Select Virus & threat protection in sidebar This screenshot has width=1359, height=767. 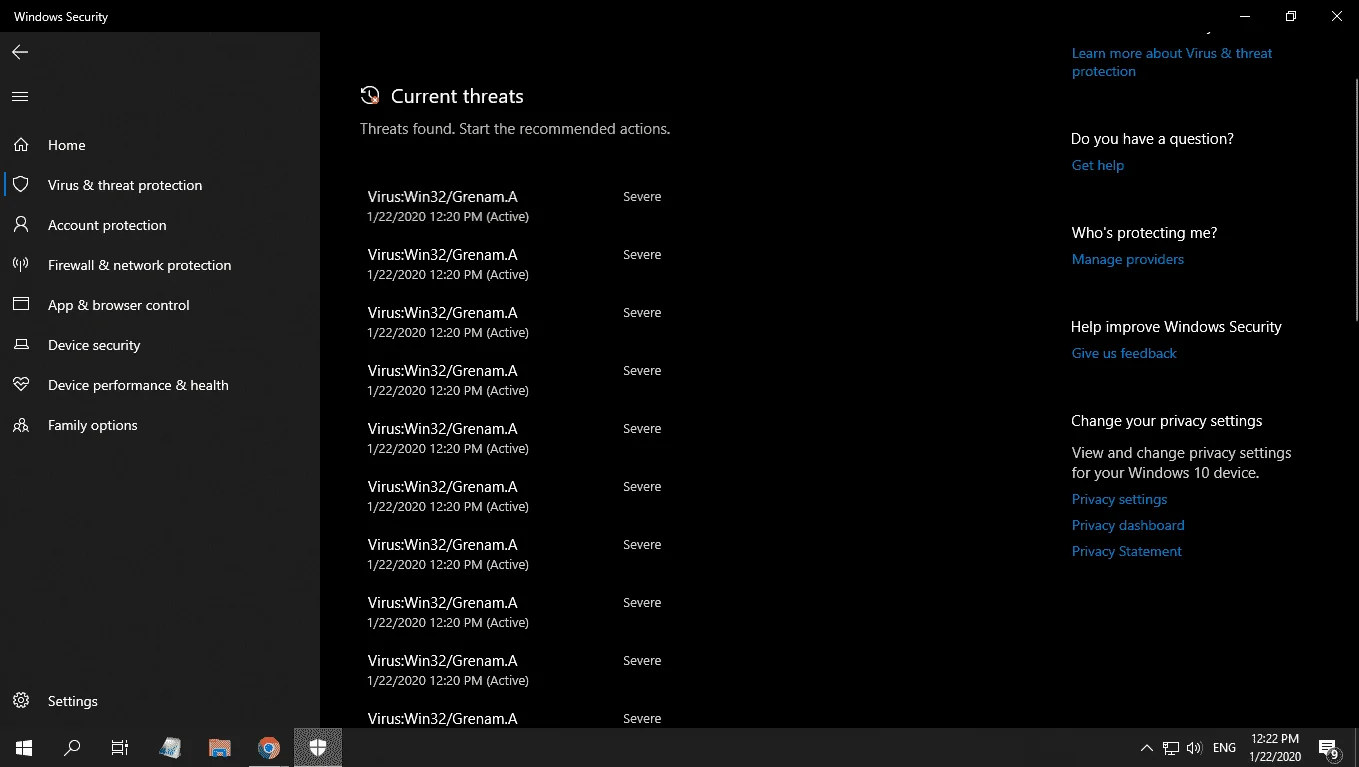point(160,185)
